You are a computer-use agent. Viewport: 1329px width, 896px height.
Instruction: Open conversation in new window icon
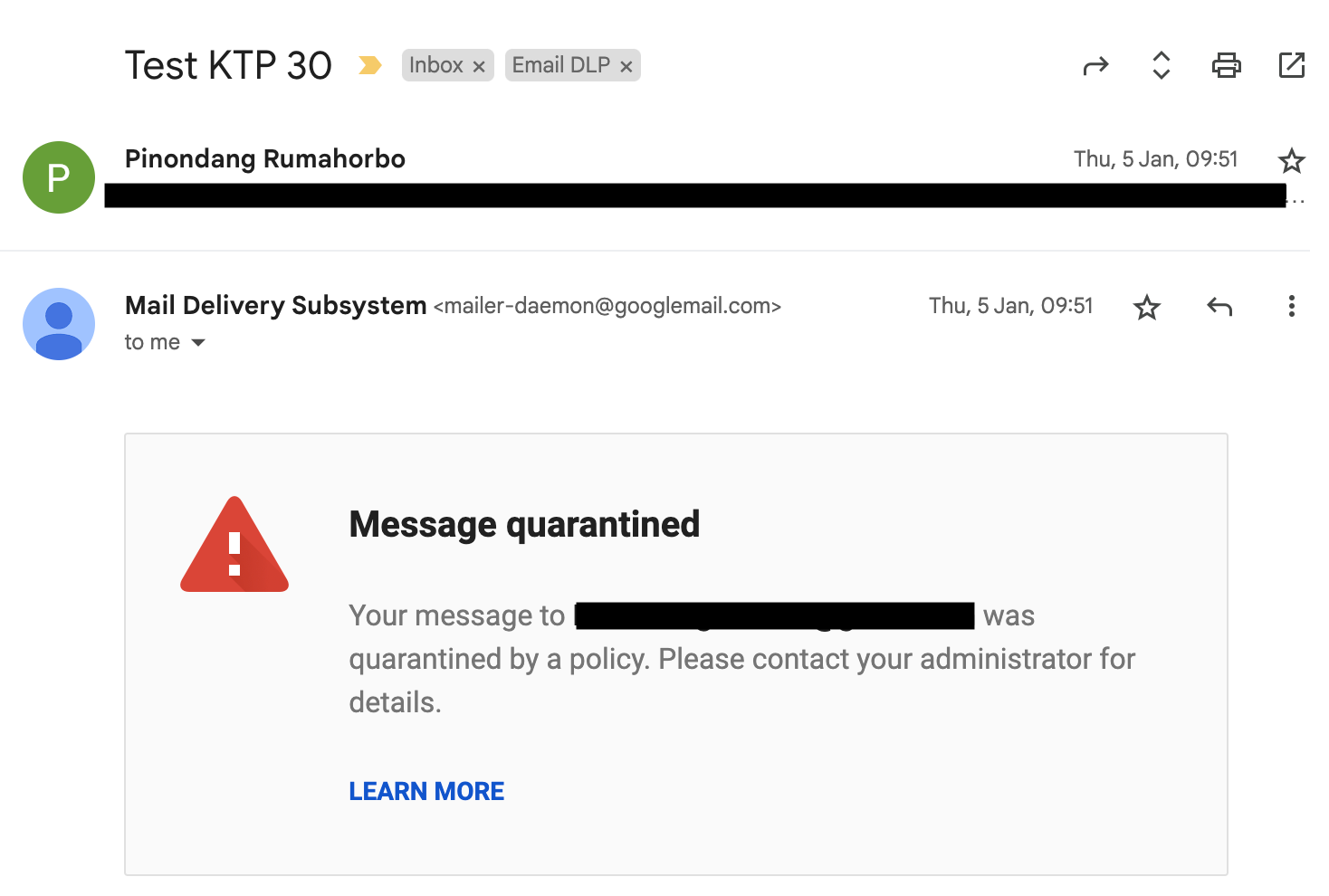pyautogui.click(x=1292, y=65)
